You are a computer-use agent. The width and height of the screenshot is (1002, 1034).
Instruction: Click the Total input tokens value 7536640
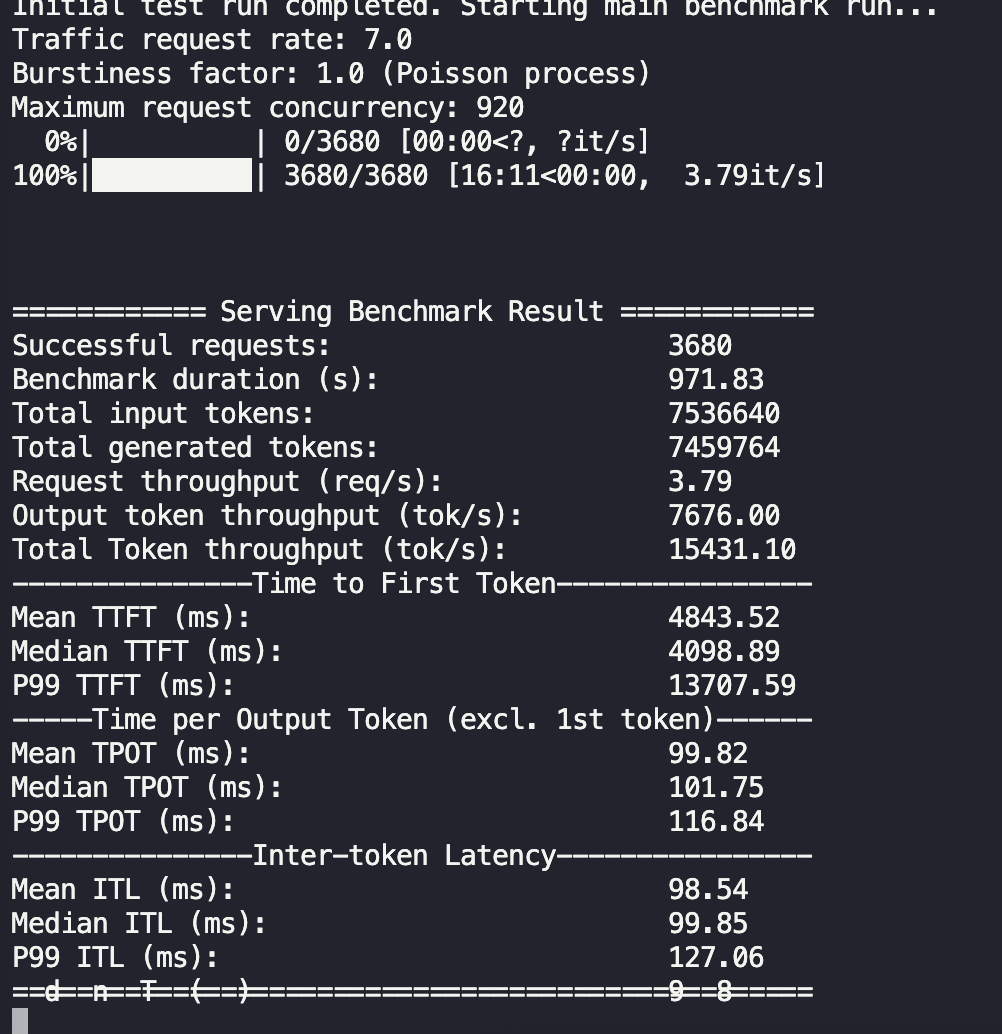tap(724, 414)
